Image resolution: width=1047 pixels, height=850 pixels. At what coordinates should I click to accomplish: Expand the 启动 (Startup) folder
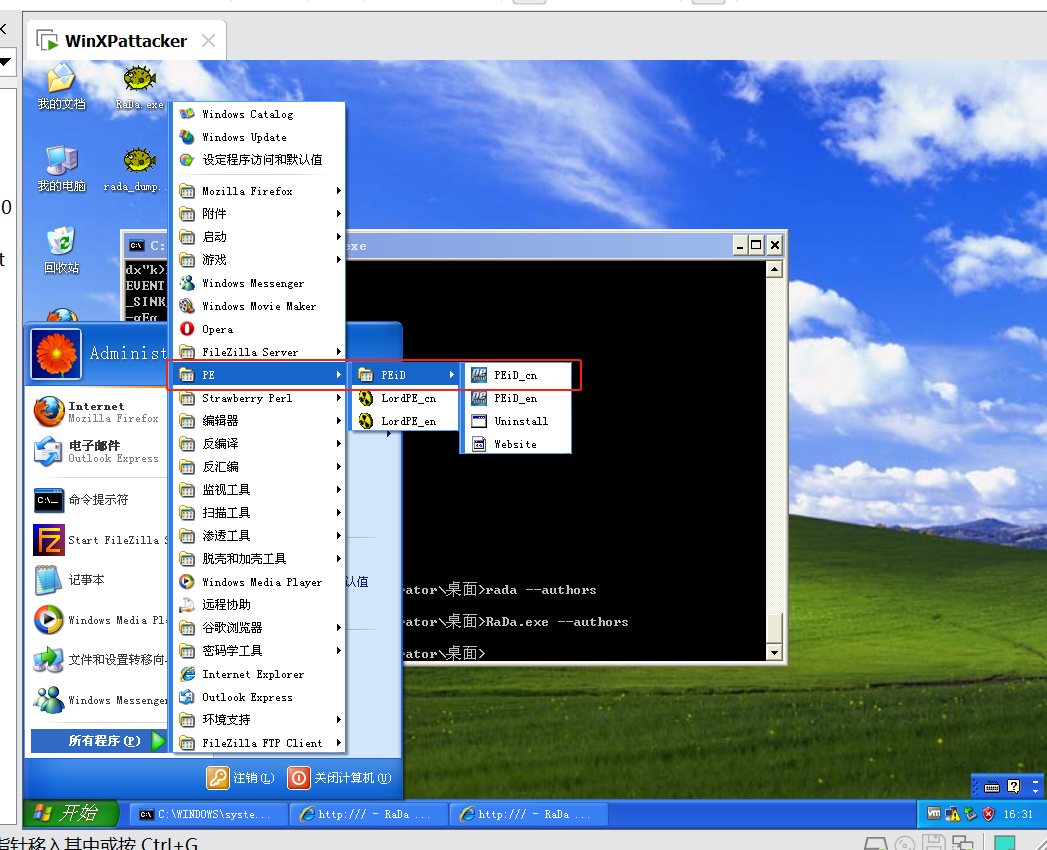[259, 237]
